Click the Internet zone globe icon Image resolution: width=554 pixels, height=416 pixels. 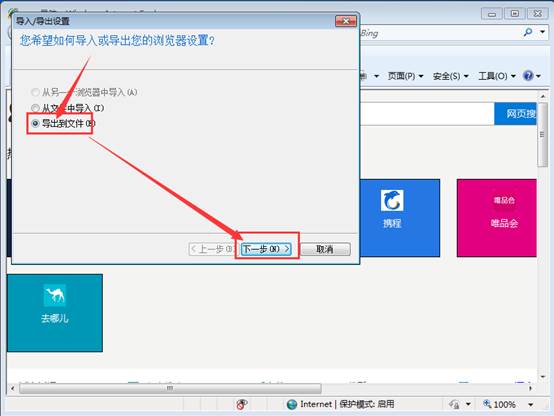tap(292, 404)
